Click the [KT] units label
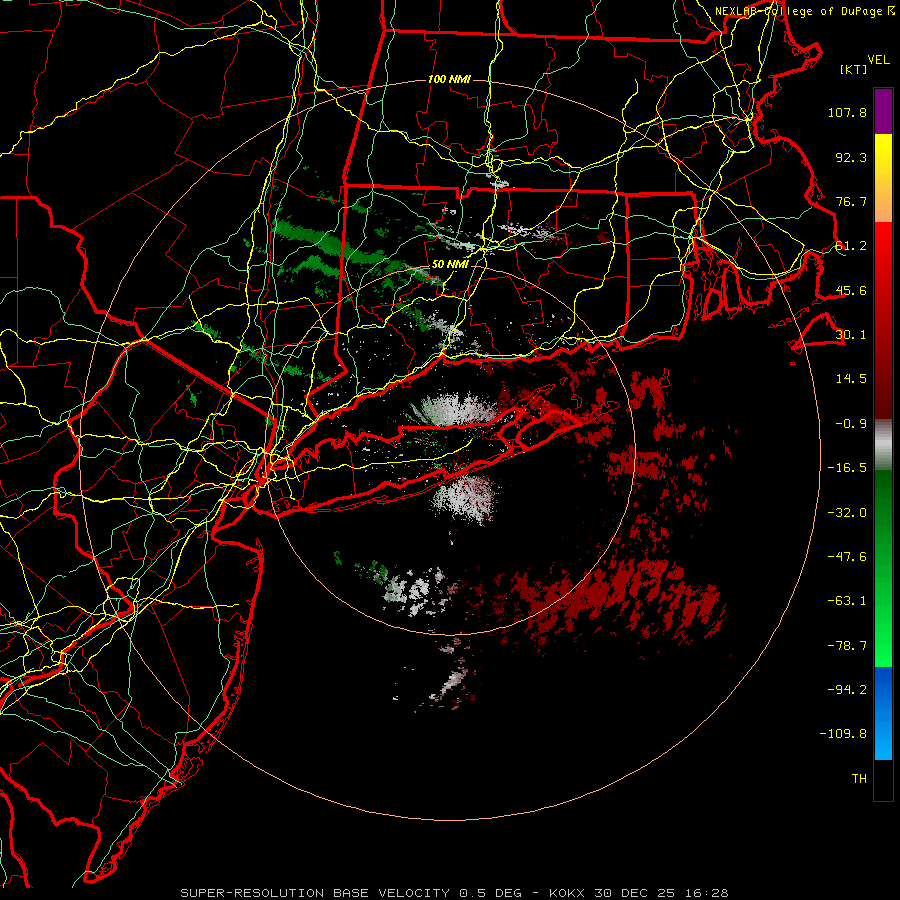 pyautogui.click(x=854, y=69)
